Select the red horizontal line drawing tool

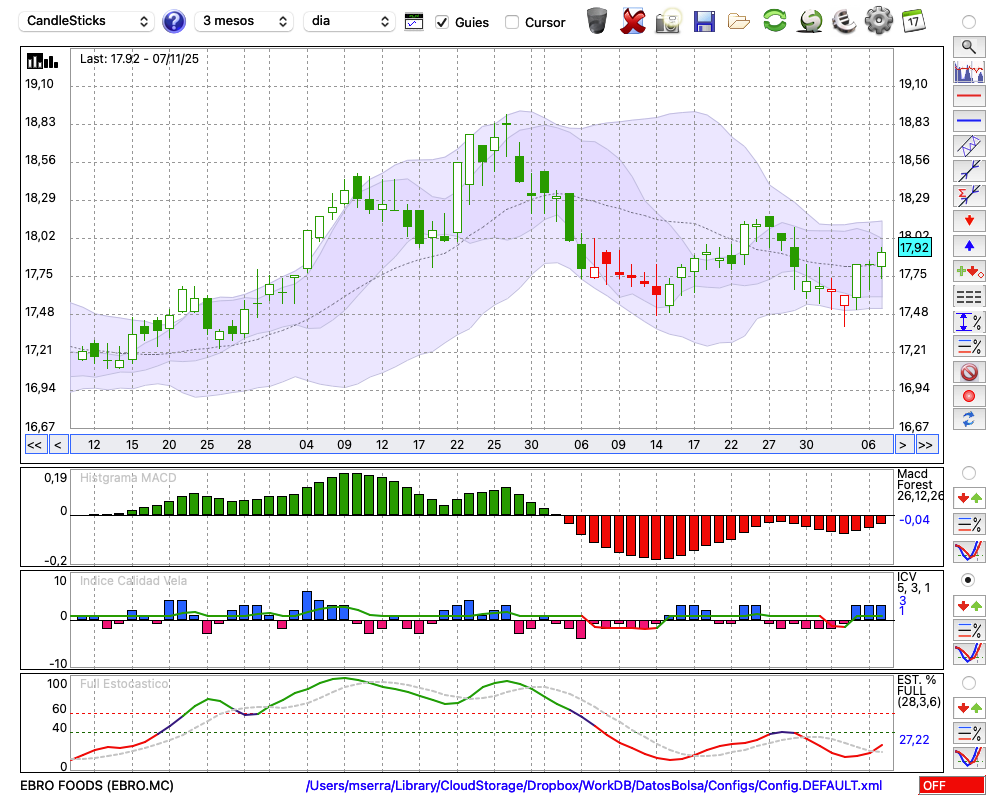click(x=968, y=97)
